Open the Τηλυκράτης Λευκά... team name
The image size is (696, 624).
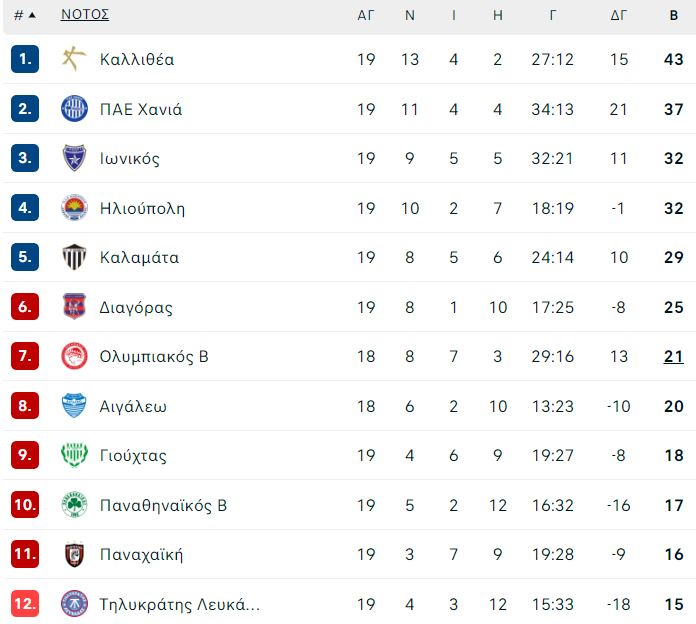[180, 604]
